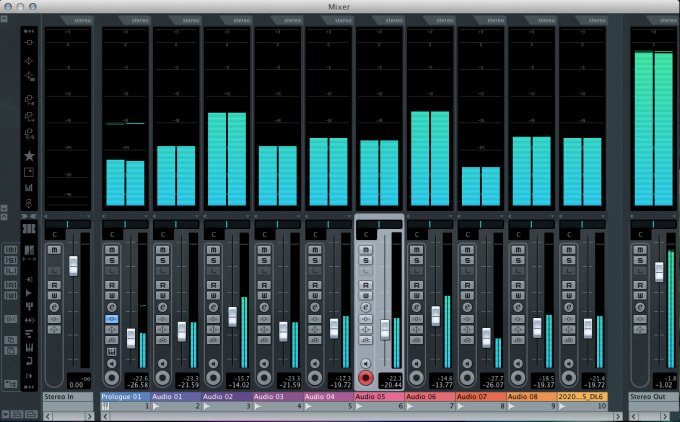This screenshot has width=680, height=422.
Task: Select the Prologue 01 channel name label
Action: tap(123, 396)
